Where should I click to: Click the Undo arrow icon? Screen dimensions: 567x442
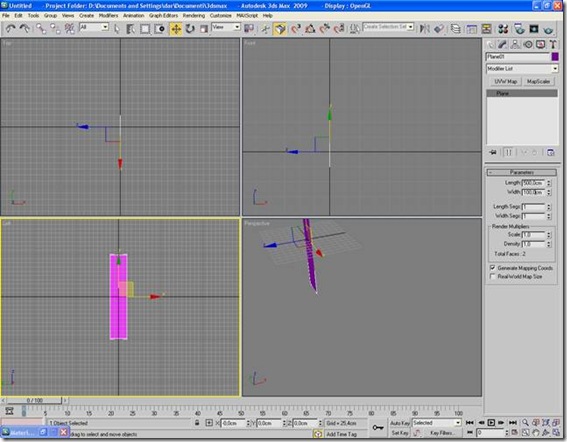10,29
